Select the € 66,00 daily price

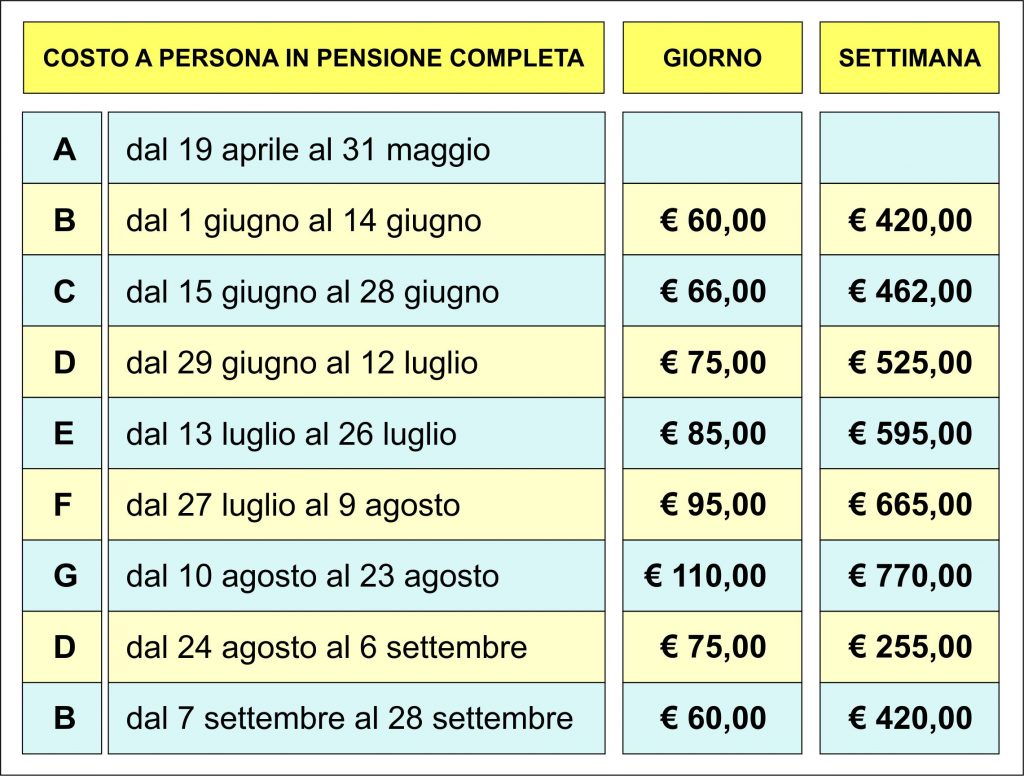[712, 291]
